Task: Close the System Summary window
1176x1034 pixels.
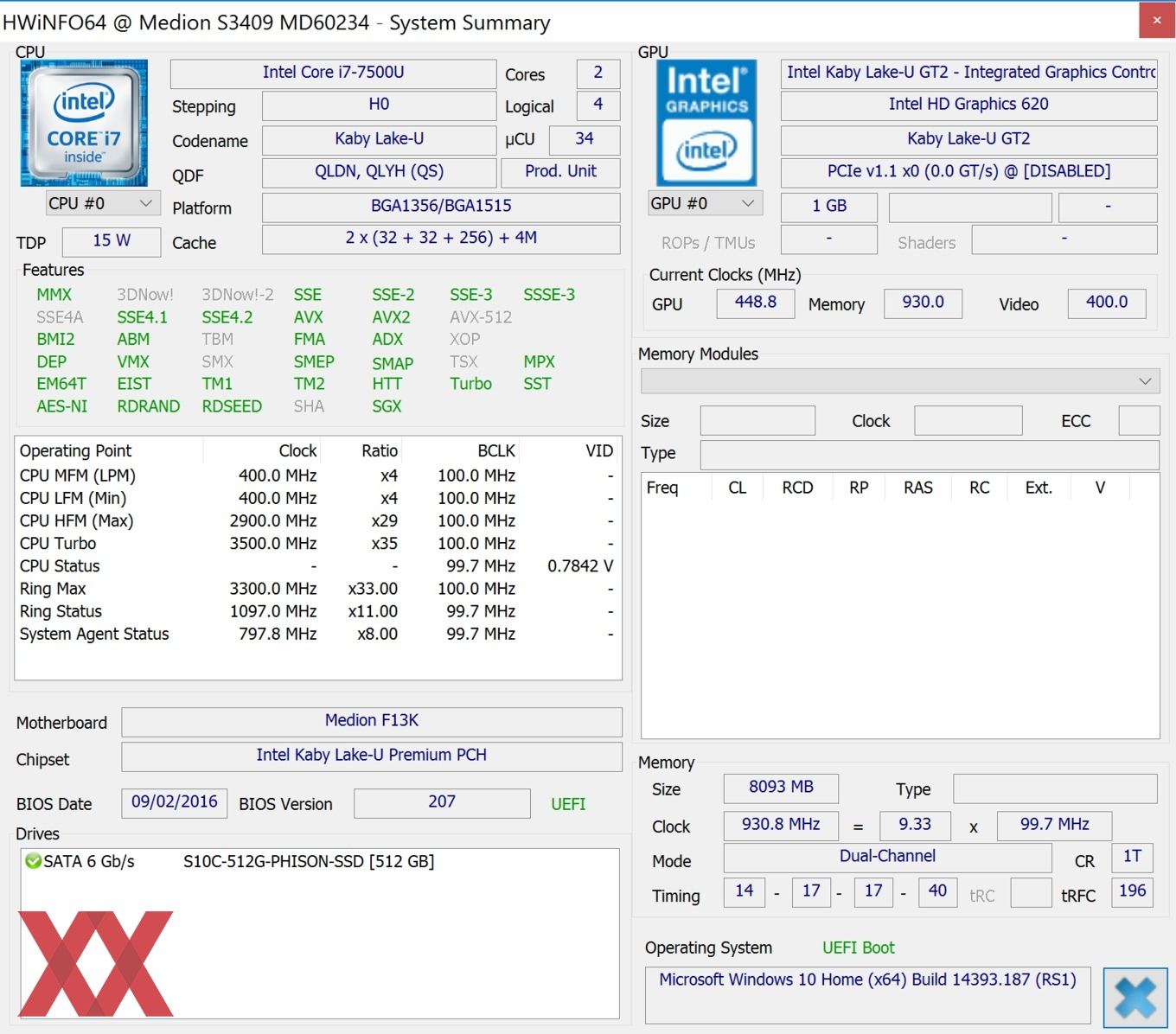Action: (x=1156, y=20)
